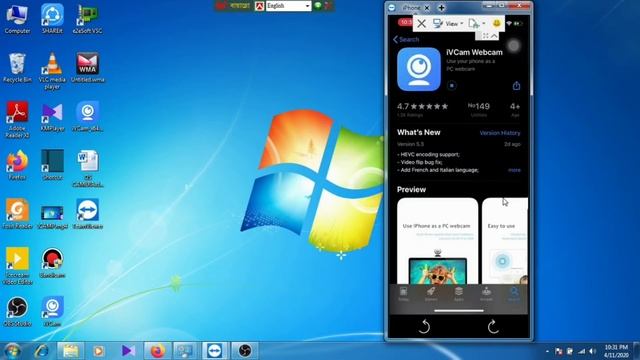Close the iPhone session tab
Screen dimensions: 640x360
[x=427, y=8]
